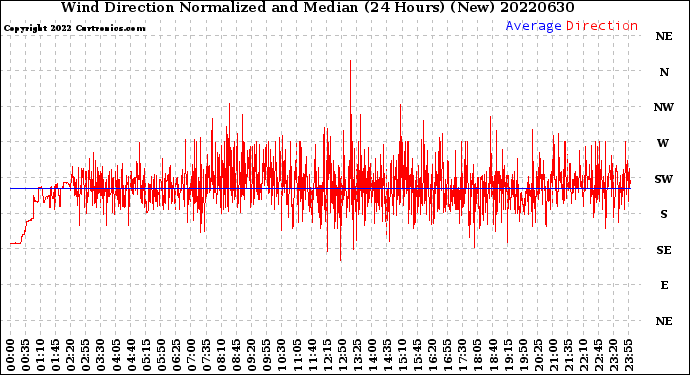
Task: Select the 03:30 time axis label
Action: click(x=101, y=355)
